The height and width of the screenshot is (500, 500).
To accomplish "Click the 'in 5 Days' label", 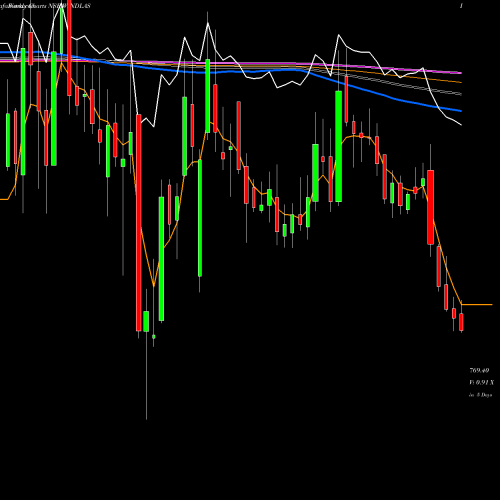I will click(x=480, y=395).
